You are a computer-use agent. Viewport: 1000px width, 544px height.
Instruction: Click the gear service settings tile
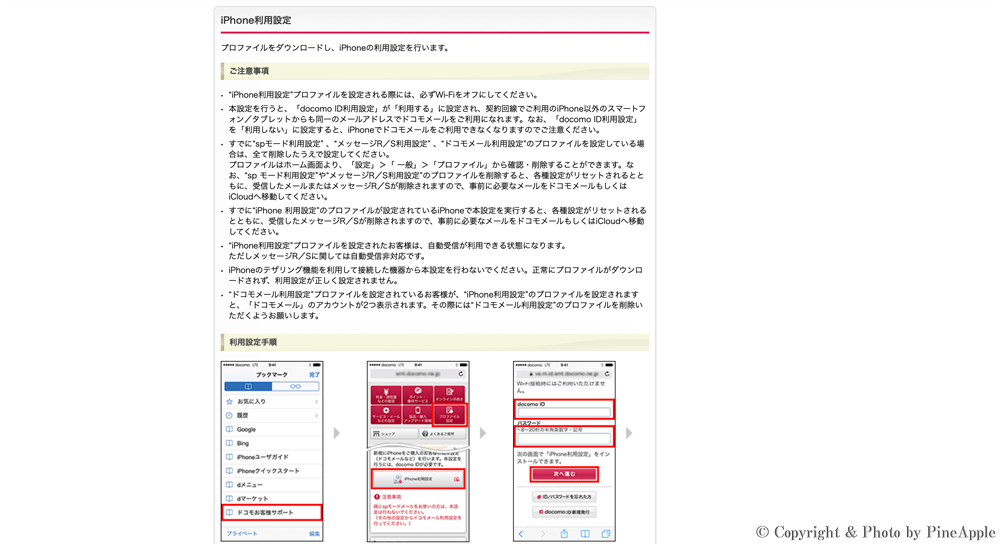(386, 414)
